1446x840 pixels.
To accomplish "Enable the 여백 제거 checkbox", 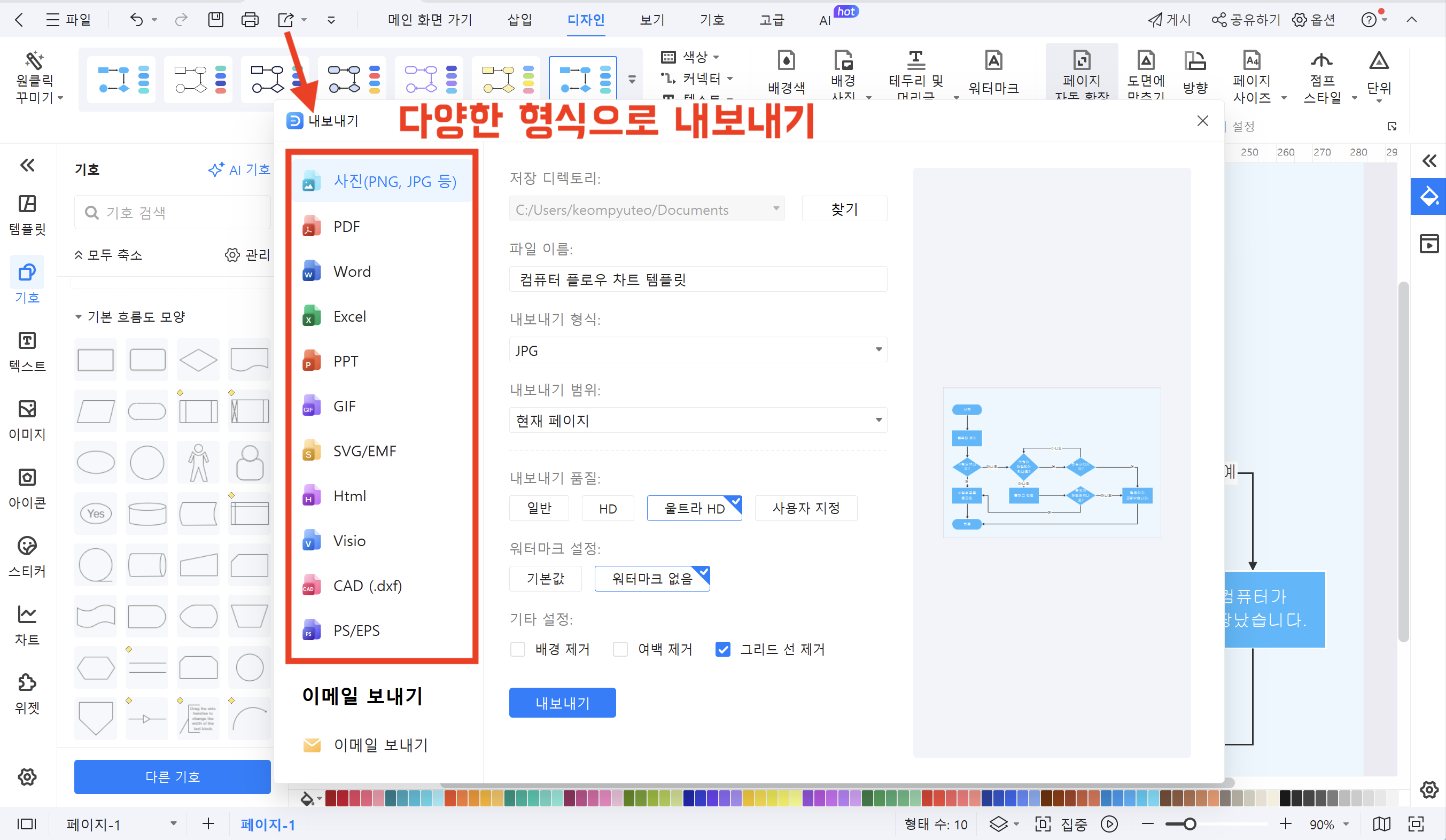I will (x=620, y=649).
